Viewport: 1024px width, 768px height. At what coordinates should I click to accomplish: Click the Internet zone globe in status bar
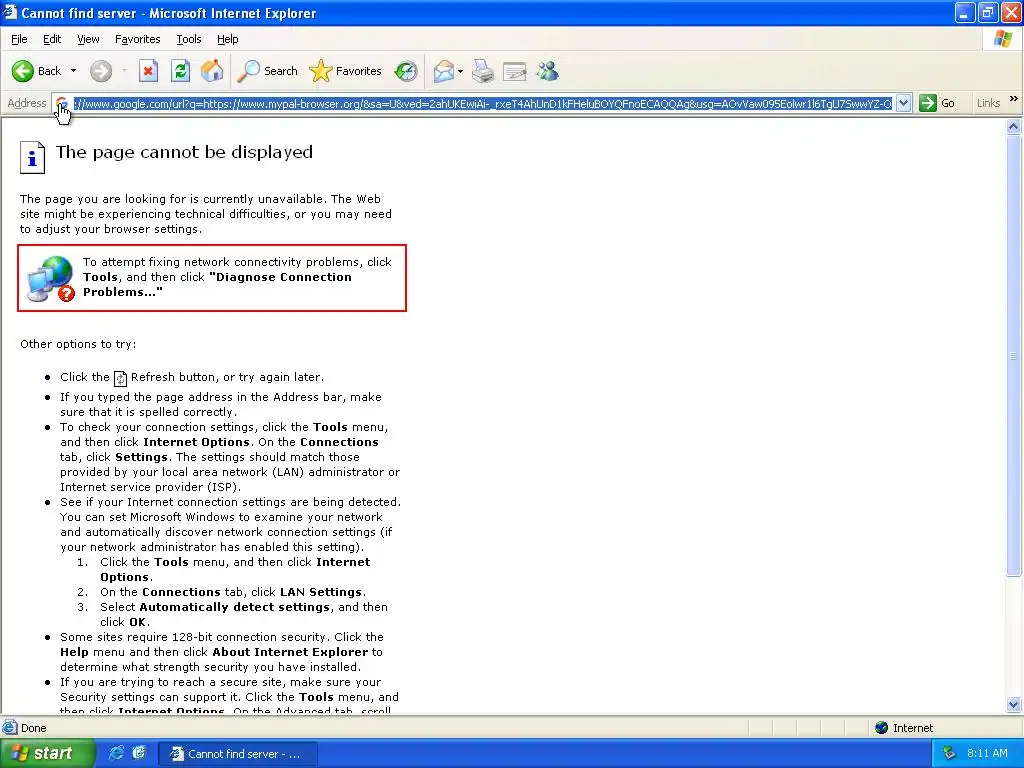coord(882,728)
